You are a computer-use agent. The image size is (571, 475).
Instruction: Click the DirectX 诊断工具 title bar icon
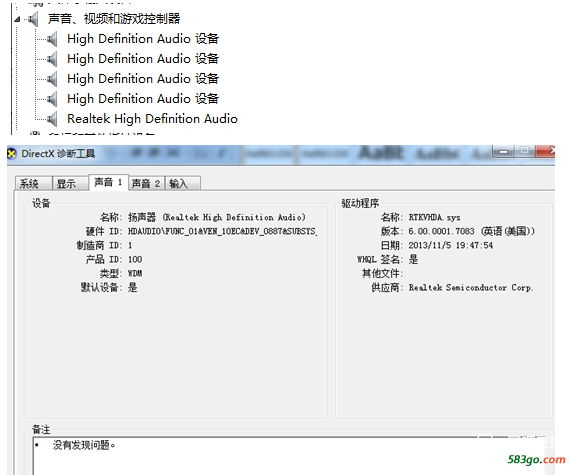pyautogui.click(x=12, y=154)
